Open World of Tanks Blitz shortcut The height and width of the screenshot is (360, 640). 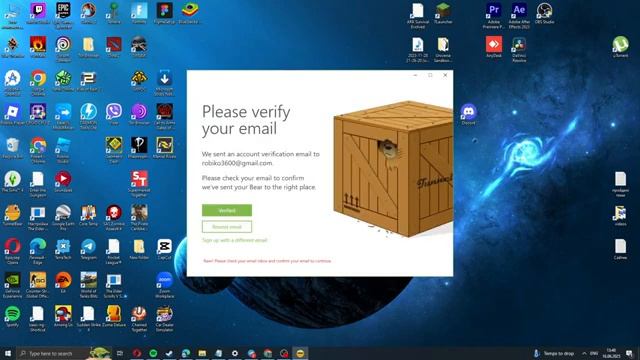click(x=89, y=285)
